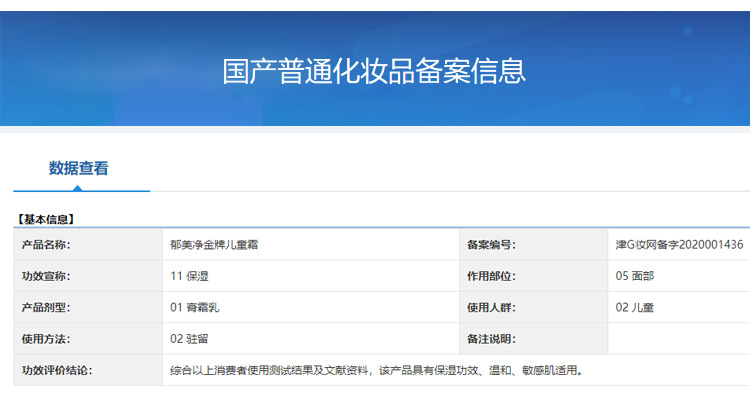The height and width of the screenshot is (419, 750).
Task: Click the 使用人群 label cell
Action: [534, 308]
